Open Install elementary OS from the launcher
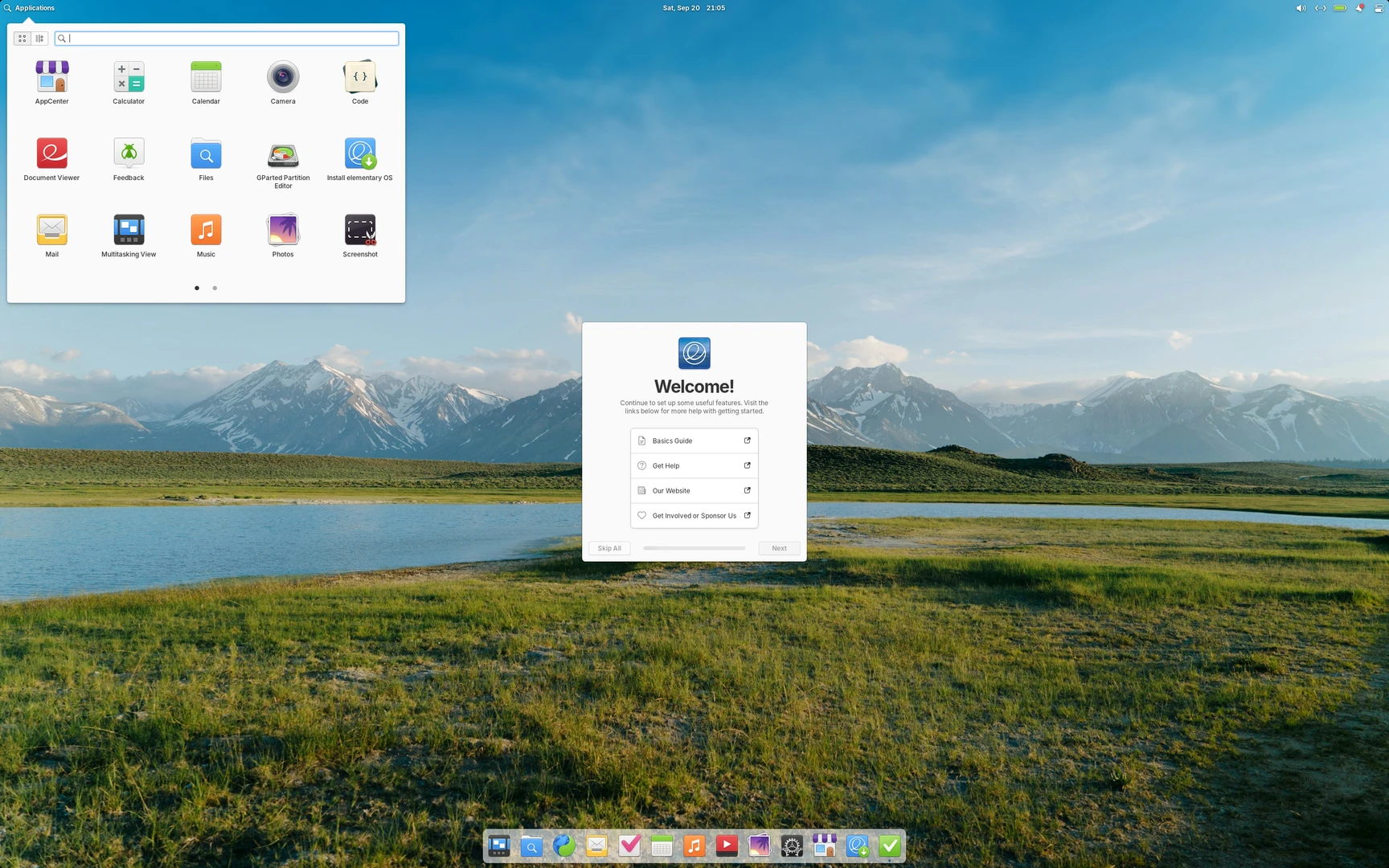This screenshot has height=868, width=1389. pyautogui.click(x=360, y=154)
